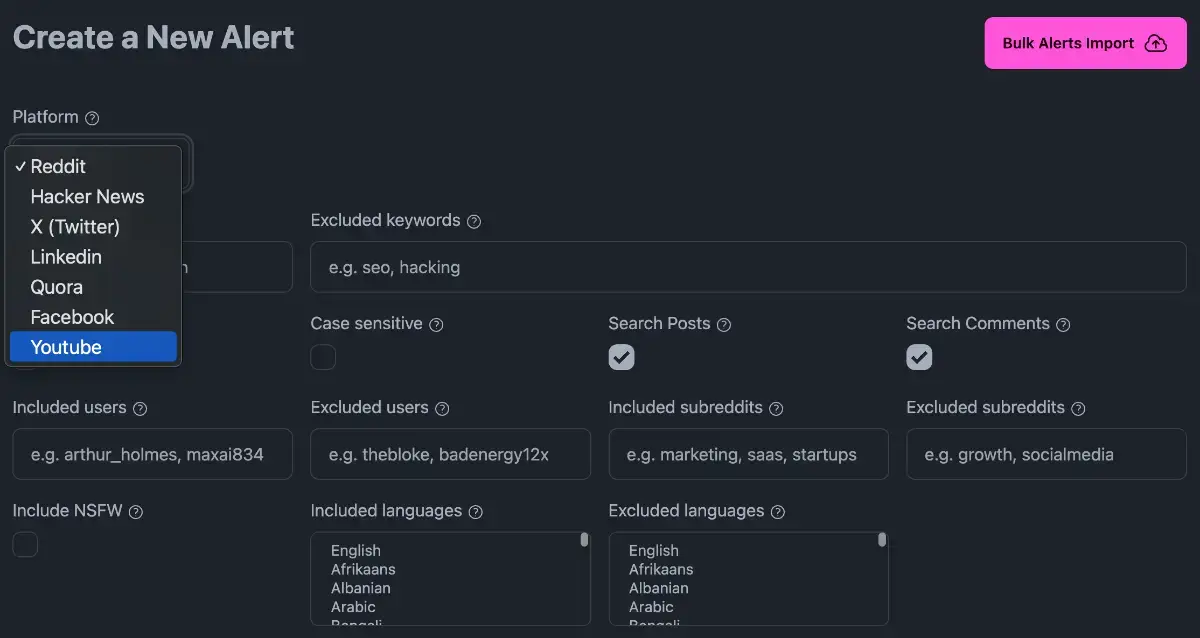The image size is (1200, 638).
Task: Click the Case sensitive help icon
Action: tap(436, 325)
